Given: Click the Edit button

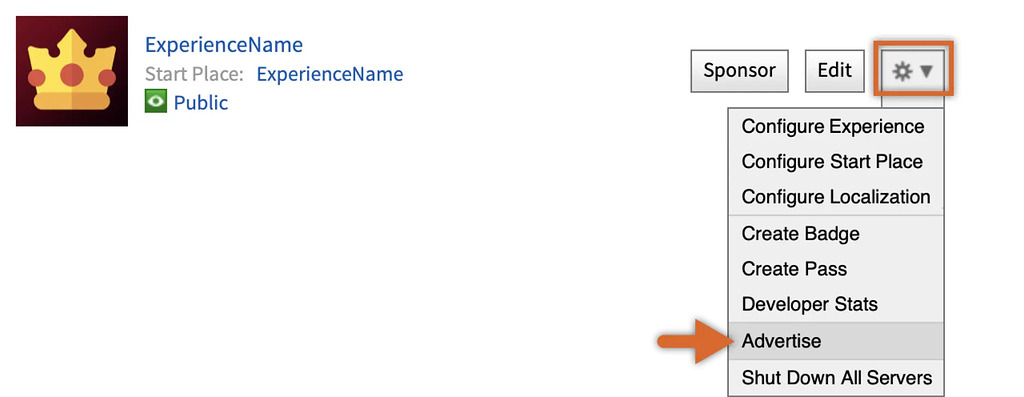Looking at the screenshot, I should pos(835,71).
